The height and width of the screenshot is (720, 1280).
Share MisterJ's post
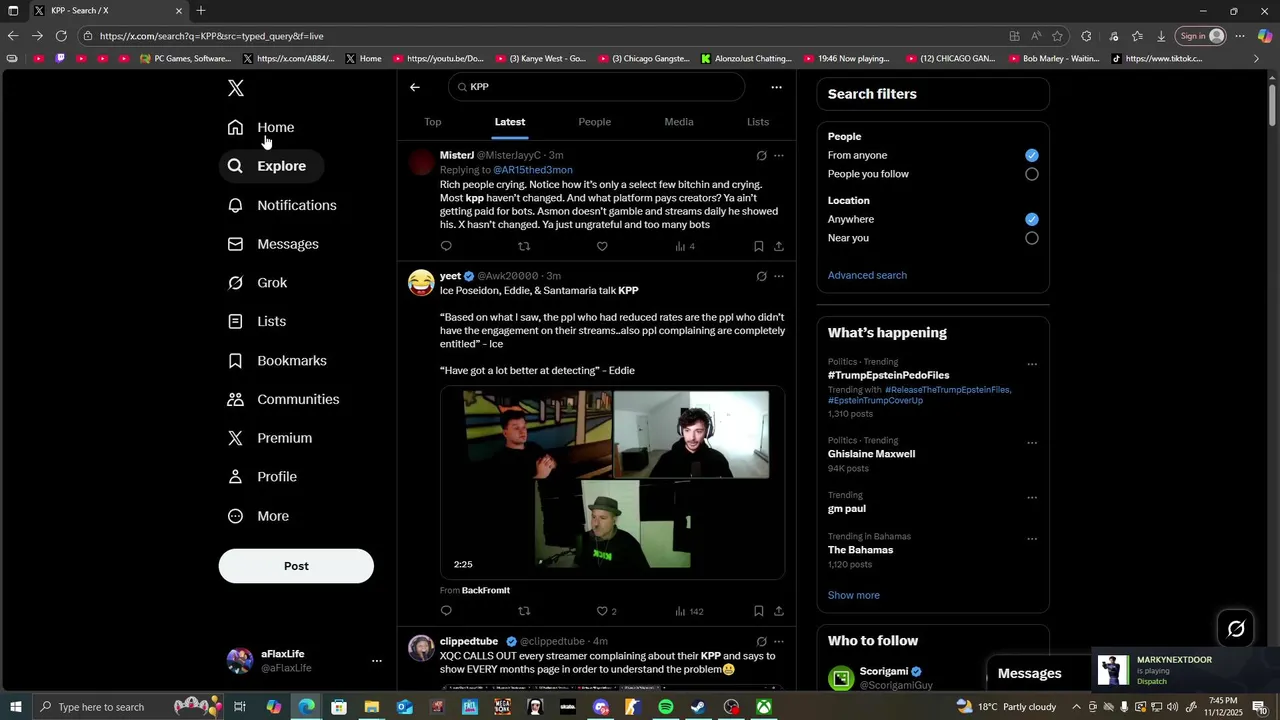coord(779,246)
